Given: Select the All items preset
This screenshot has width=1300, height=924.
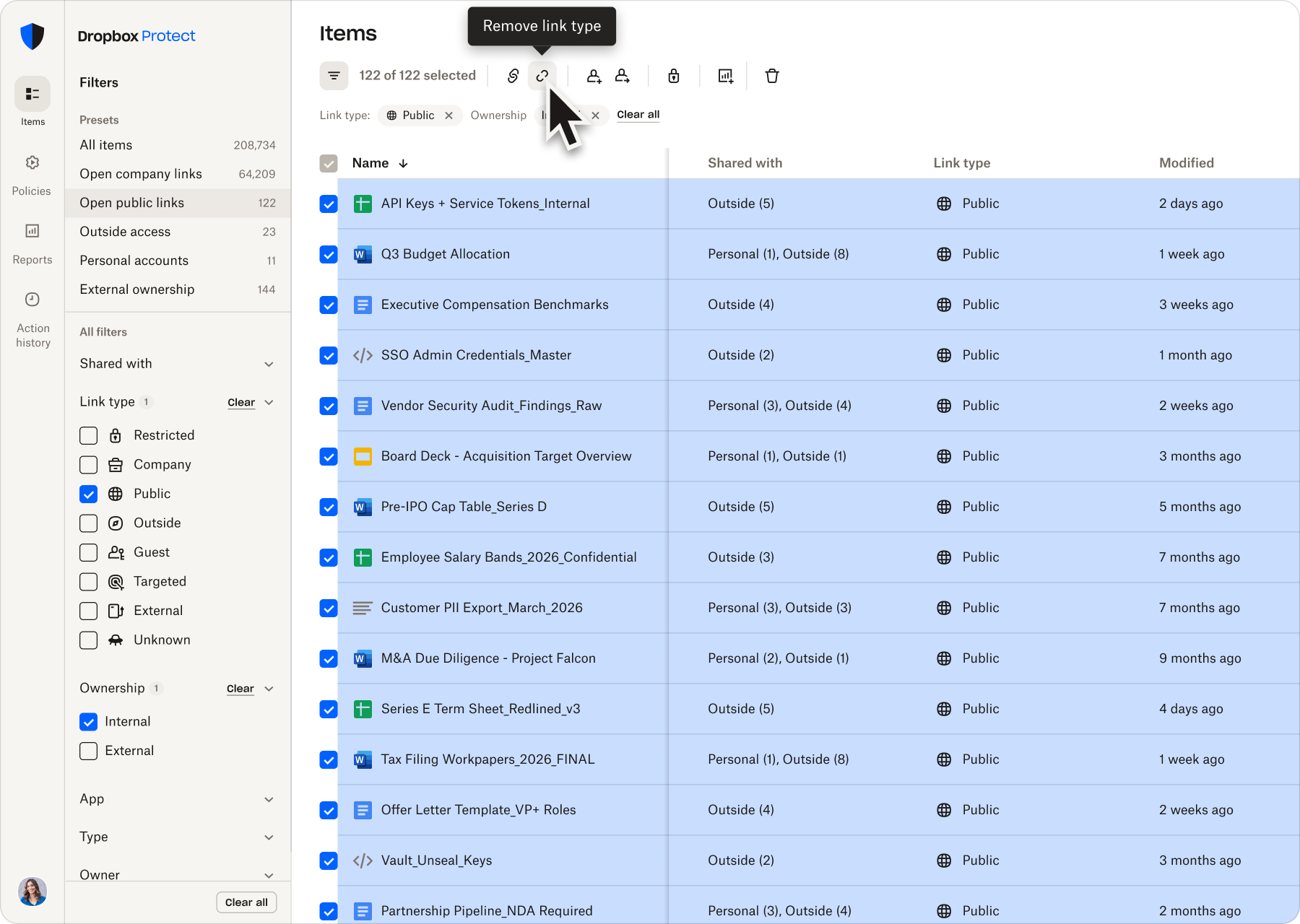Looking at the screenshot, I should 178,145.
